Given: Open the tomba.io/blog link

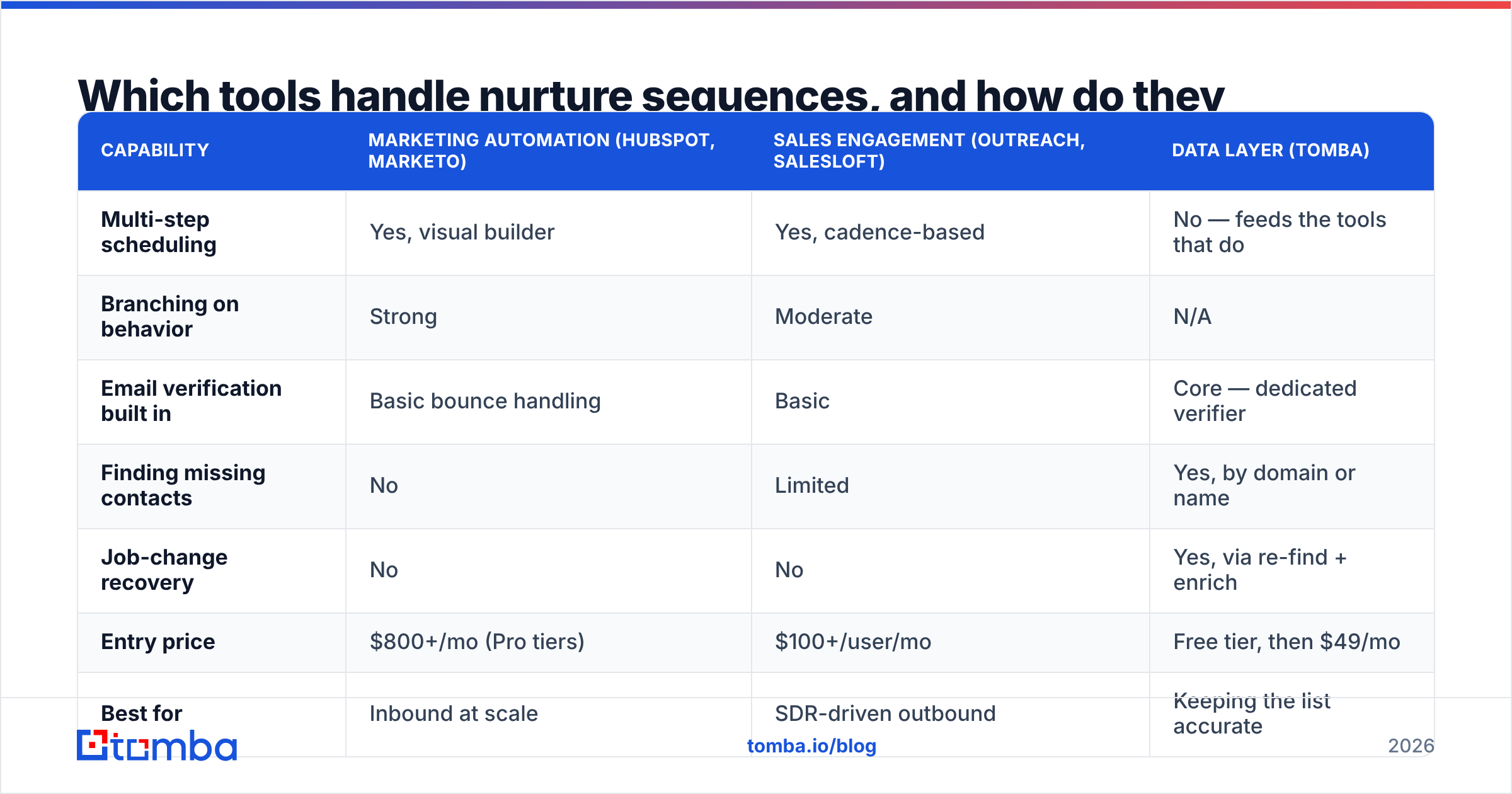Looking at the screenshot, I should point(811,746).
